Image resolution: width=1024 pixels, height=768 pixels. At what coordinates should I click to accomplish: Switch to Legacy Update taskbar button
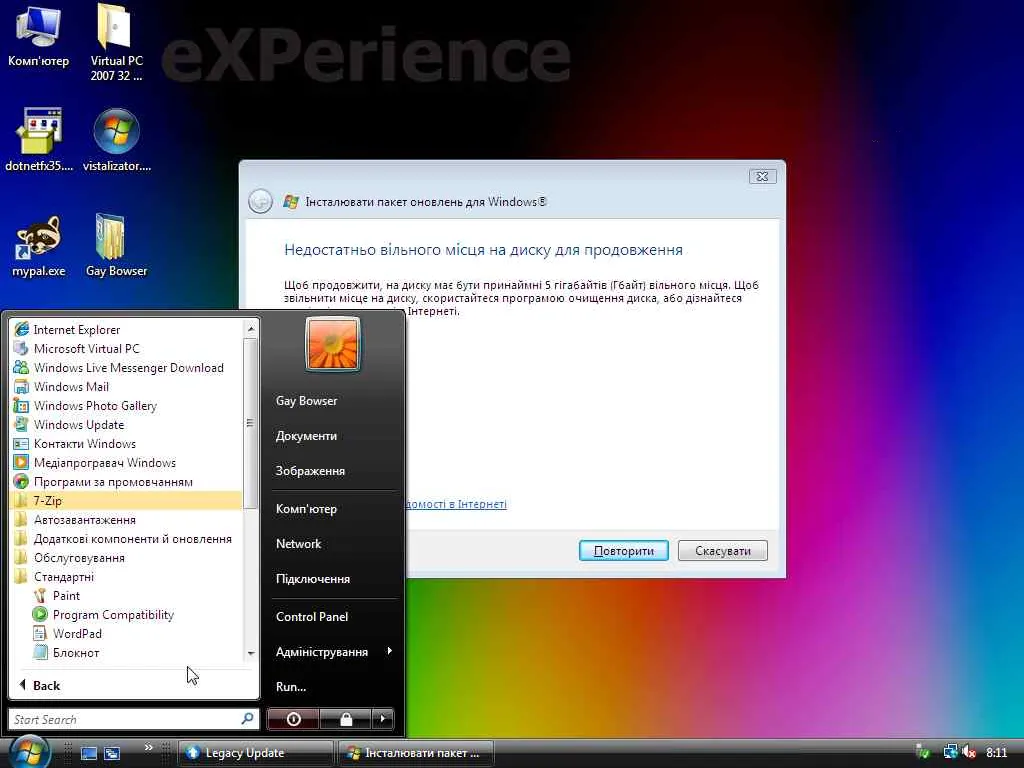(255, 753)
